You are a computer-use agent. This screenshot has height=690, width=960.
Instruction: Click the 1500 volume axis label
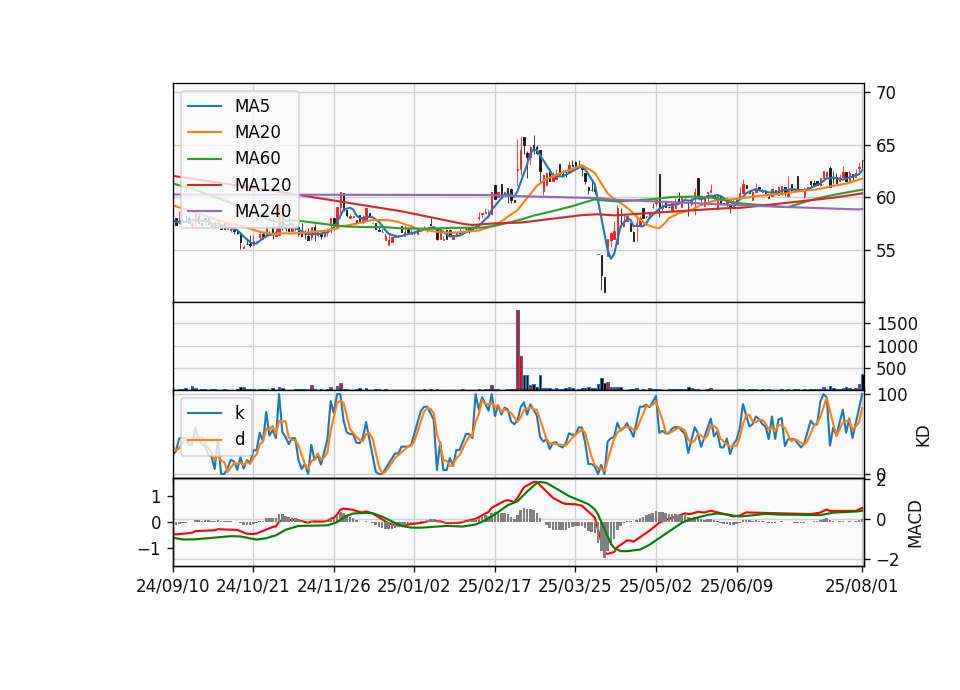pos(897,324)
